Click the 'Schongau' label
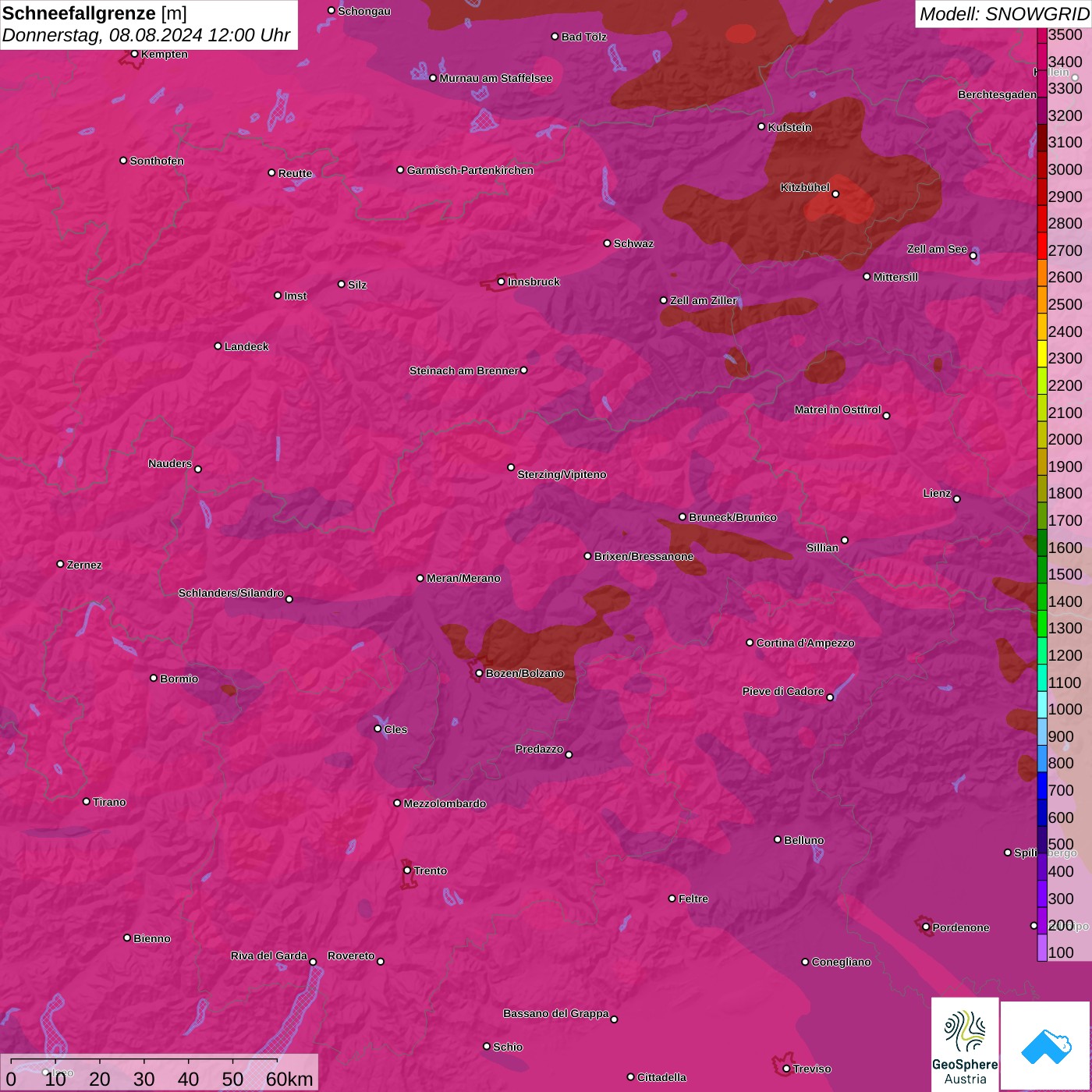 364,11
